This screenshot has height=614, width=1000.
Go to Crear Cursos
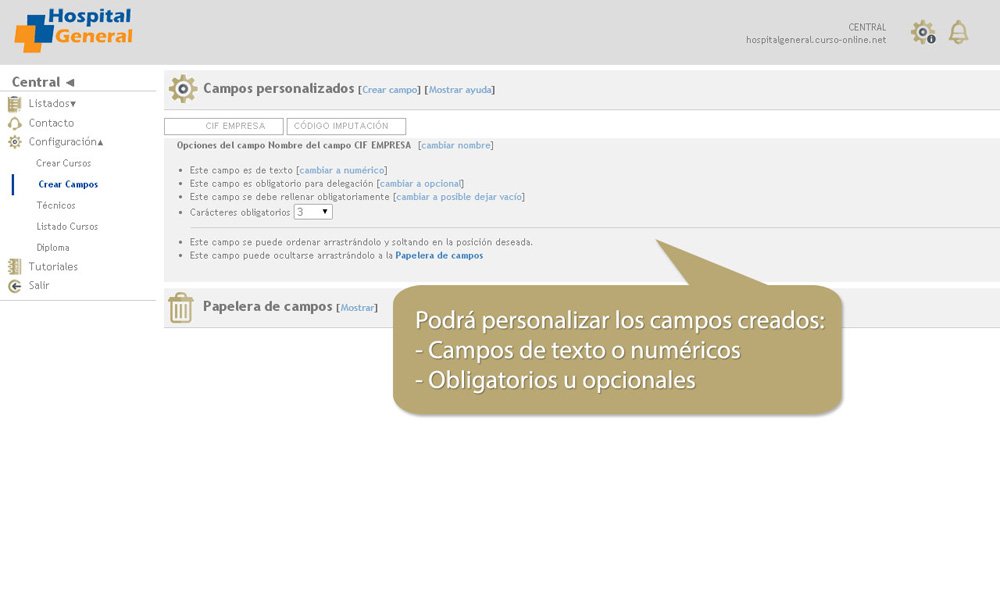tap(63, 163)
